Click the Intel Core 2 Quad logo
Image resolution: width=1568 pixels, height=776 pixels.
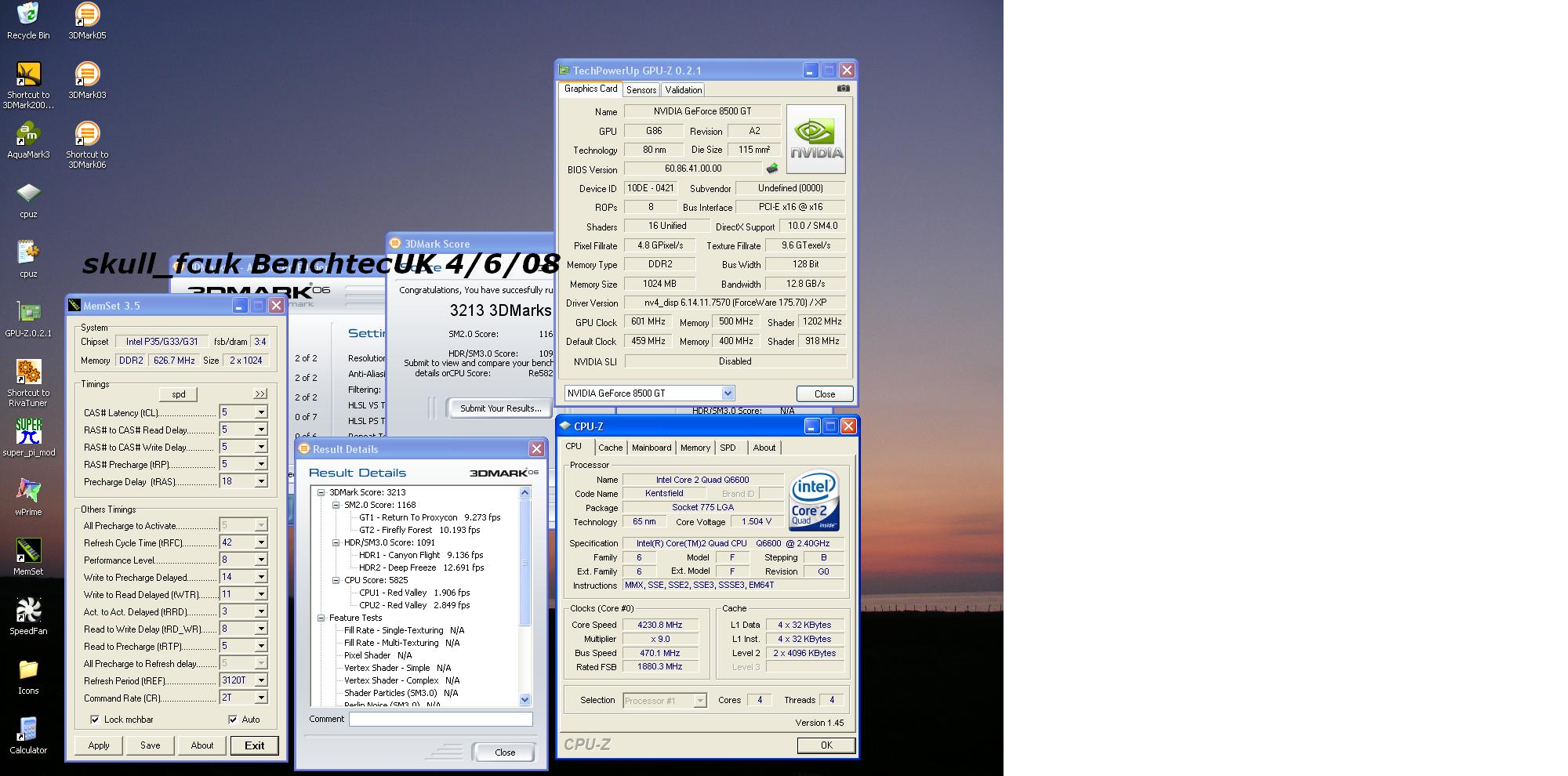[x=815, y=500]
